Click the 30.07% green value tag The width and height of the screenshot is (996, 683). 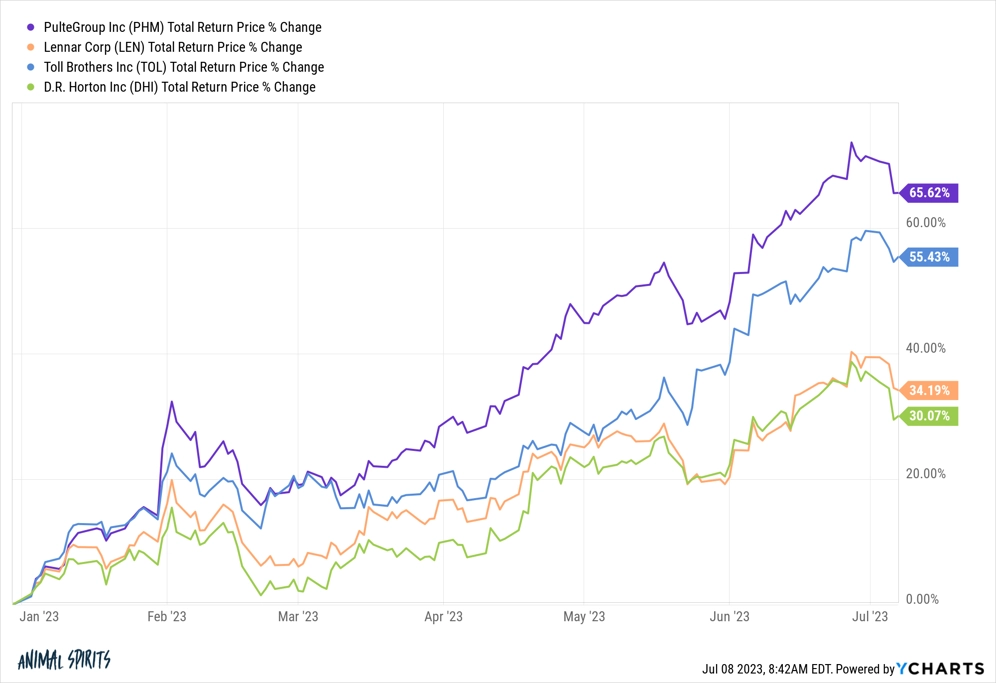[929, 416]
